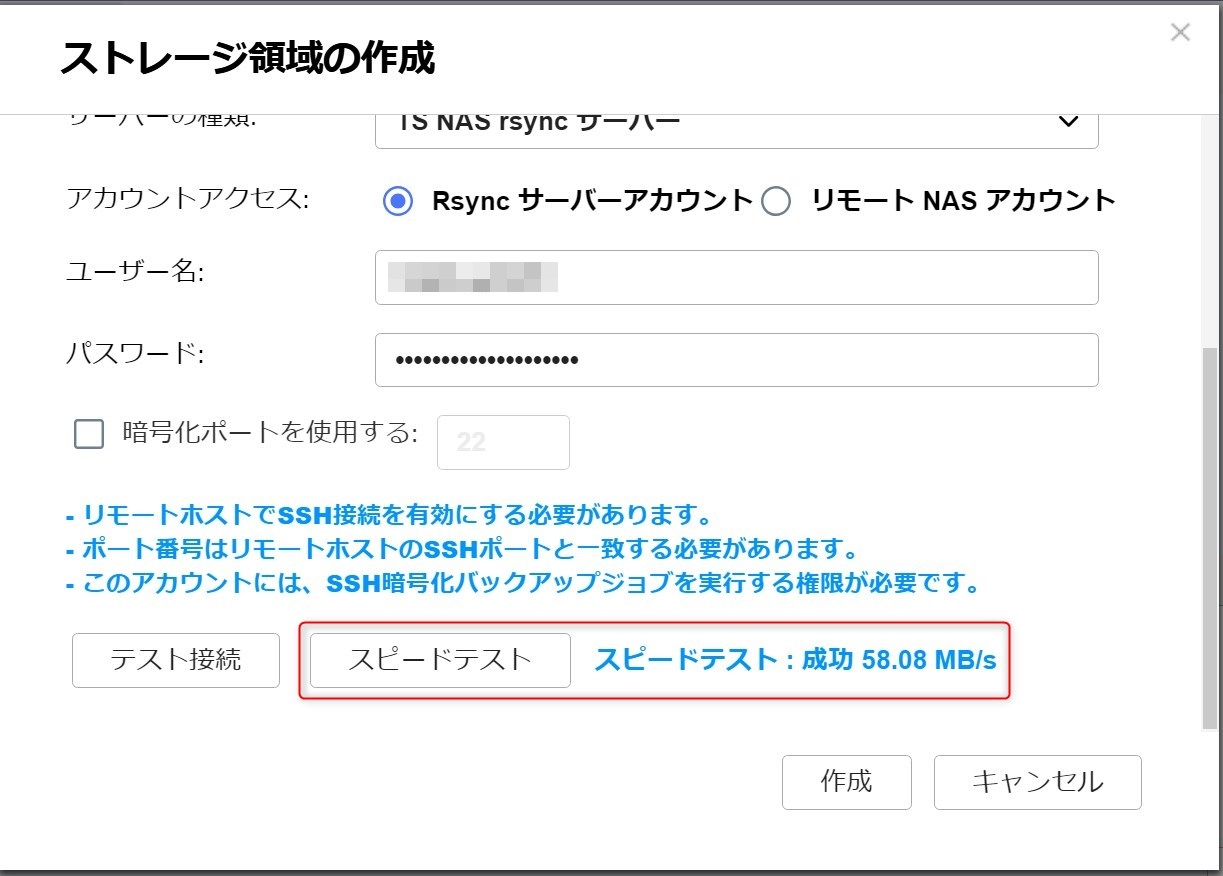Click the chevron arrow of server type

pos(1068,122)
